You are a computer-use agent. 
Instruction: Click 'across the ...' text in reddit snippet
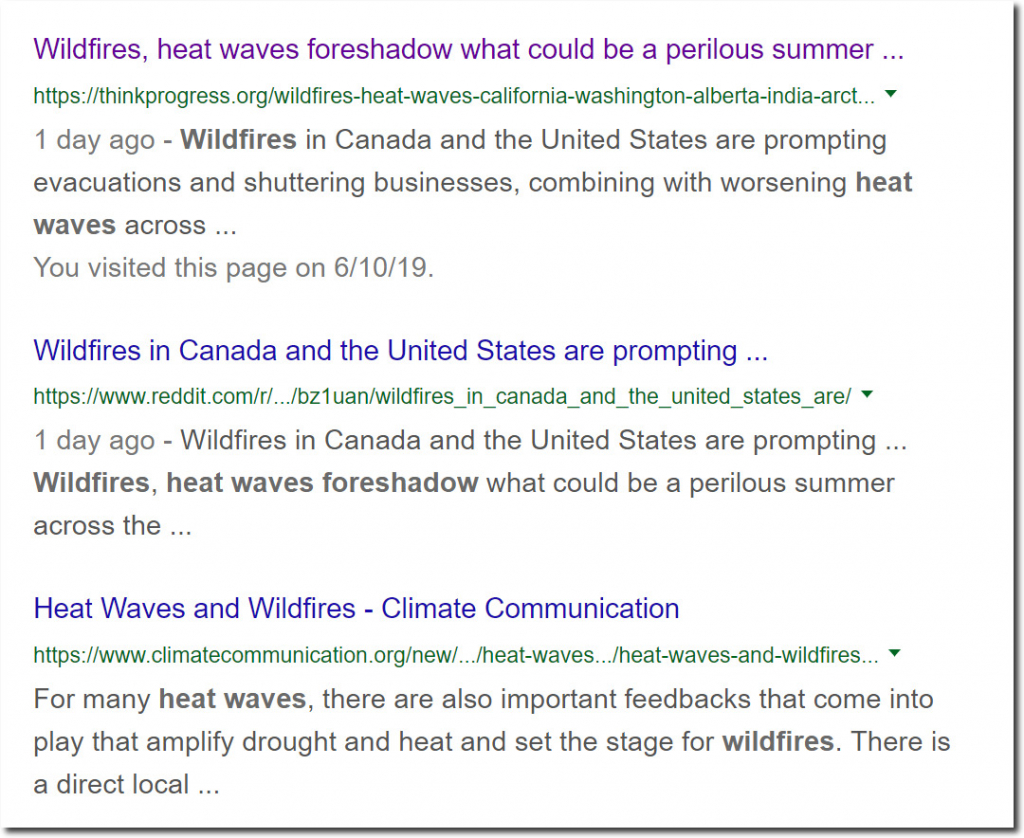(x=112, y=526)
